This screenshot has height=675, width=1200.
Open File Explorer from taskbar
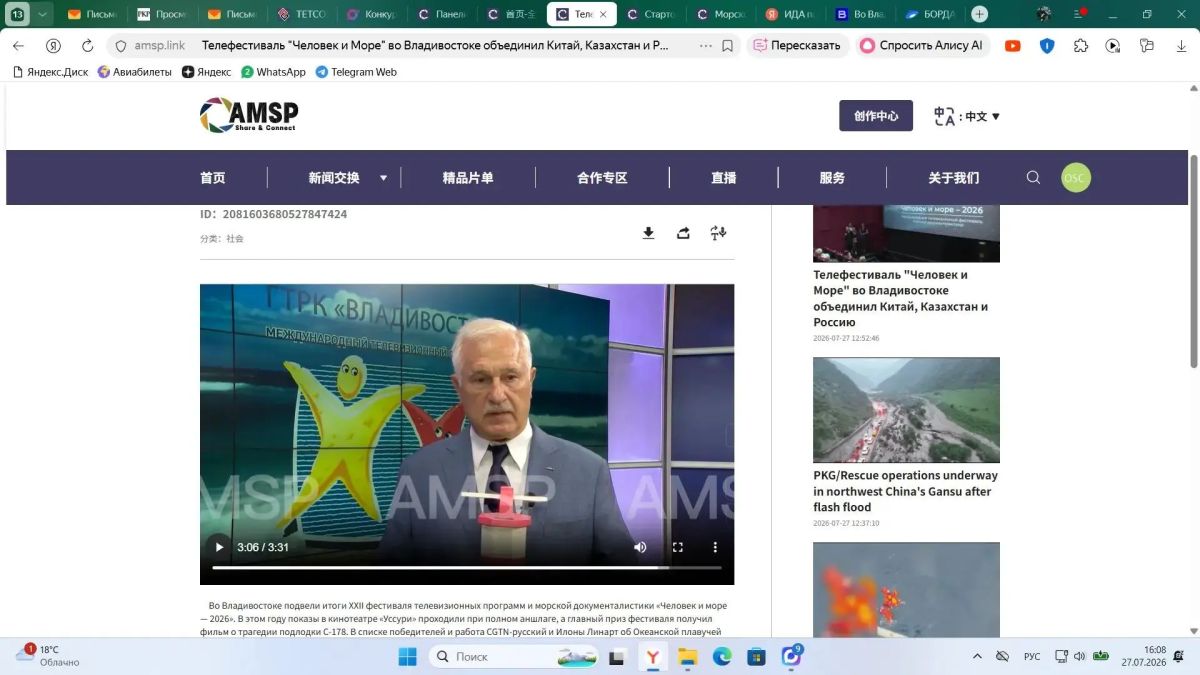[x=687, y=656]
